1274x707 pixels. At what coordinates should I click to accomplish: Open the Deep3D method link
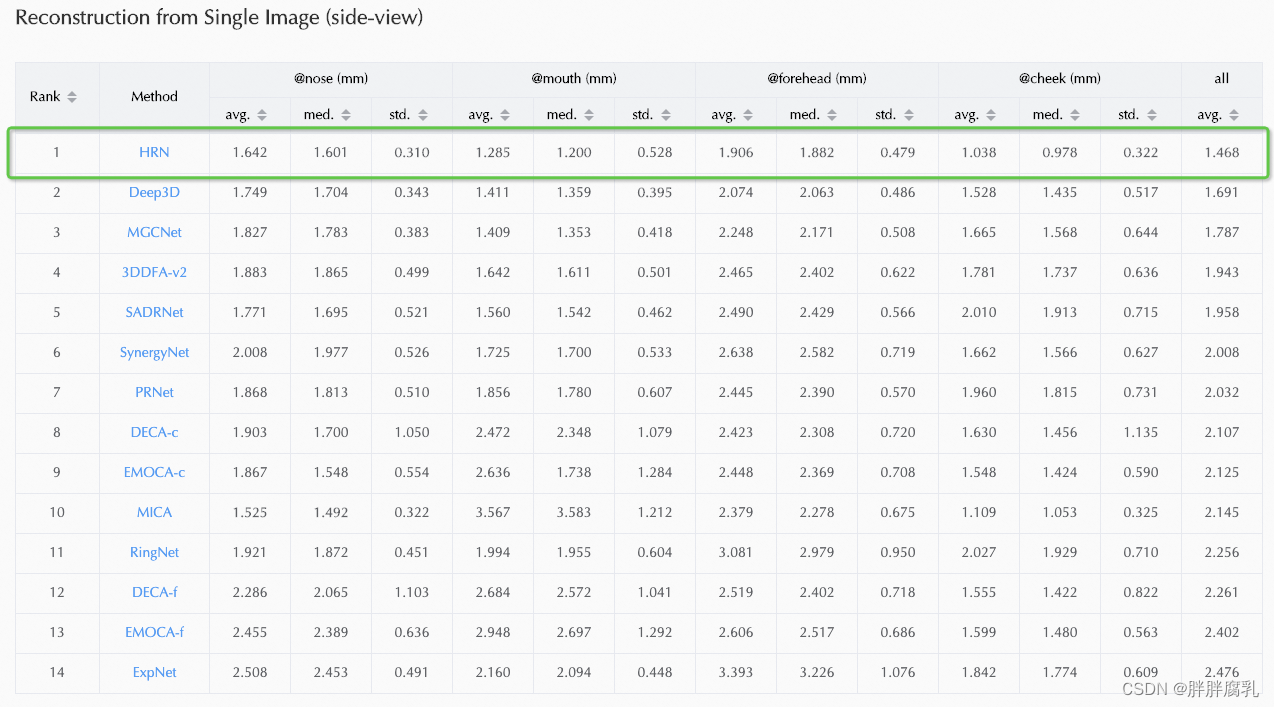tap(154, 192)
